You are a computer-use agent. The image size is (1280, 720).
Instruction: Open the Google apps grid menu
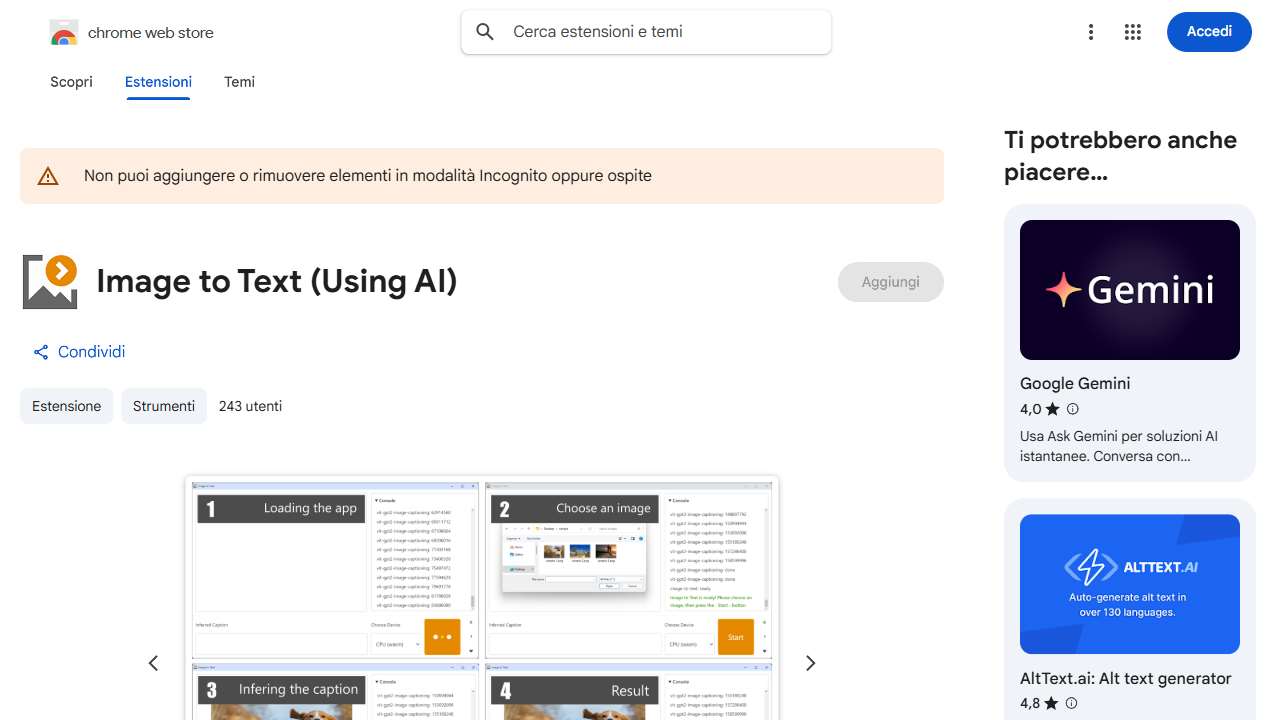[x=1133, y=32]
